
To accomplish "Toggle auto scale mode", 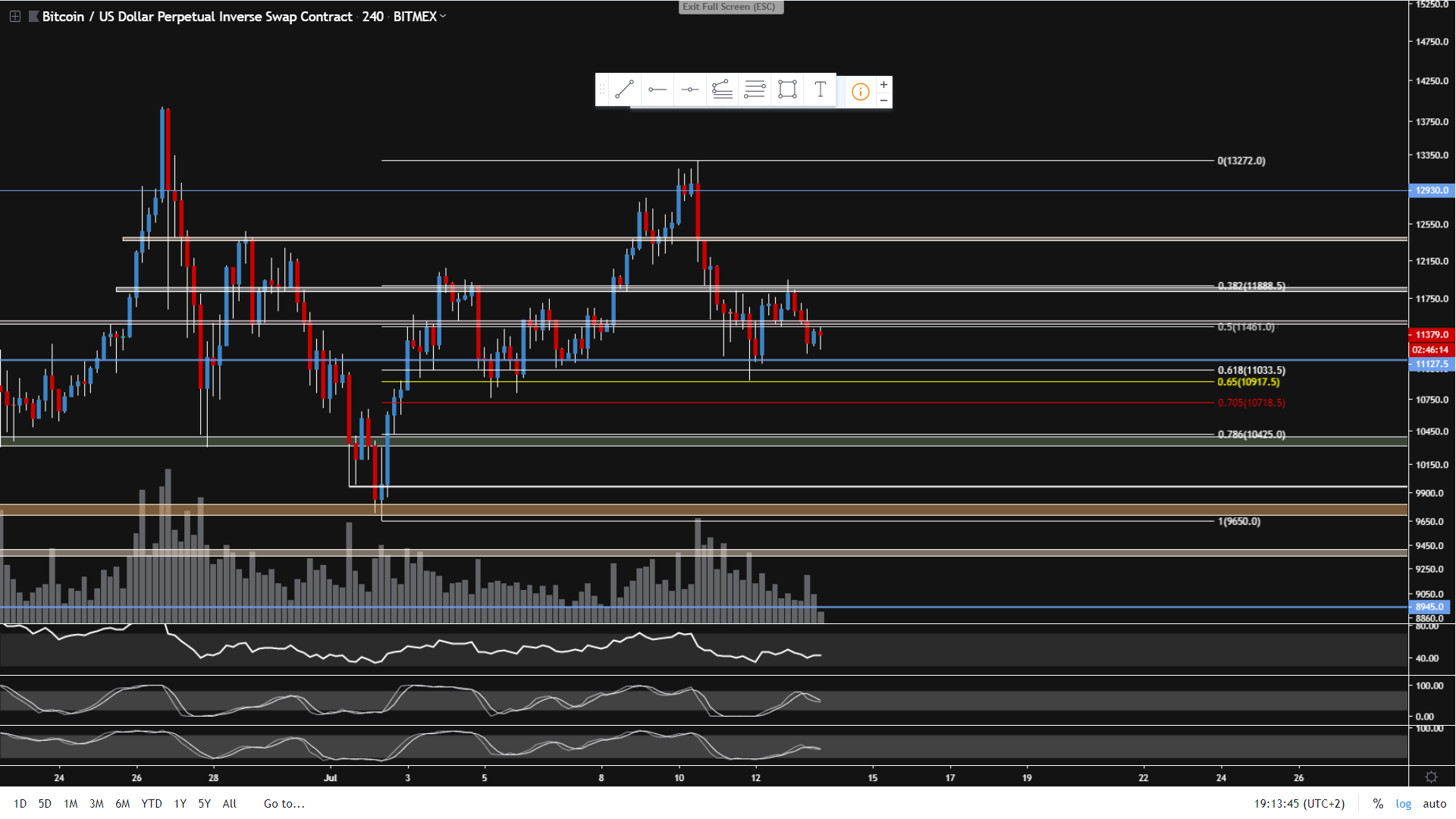I will point(1434,804).
